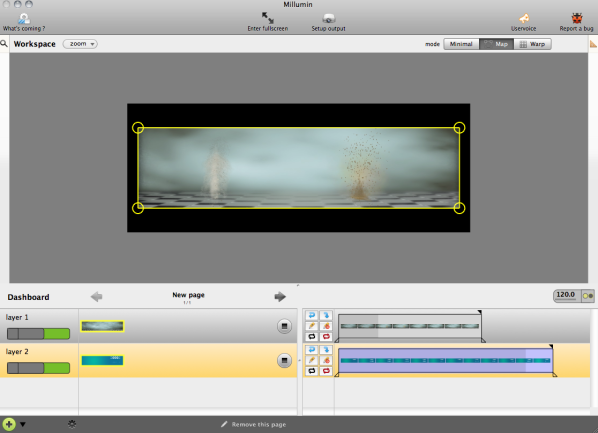Image resolution: width=598 pixels, height=433 pixels.
Task: Open Setup output projector icon
Action: point(328,18)
